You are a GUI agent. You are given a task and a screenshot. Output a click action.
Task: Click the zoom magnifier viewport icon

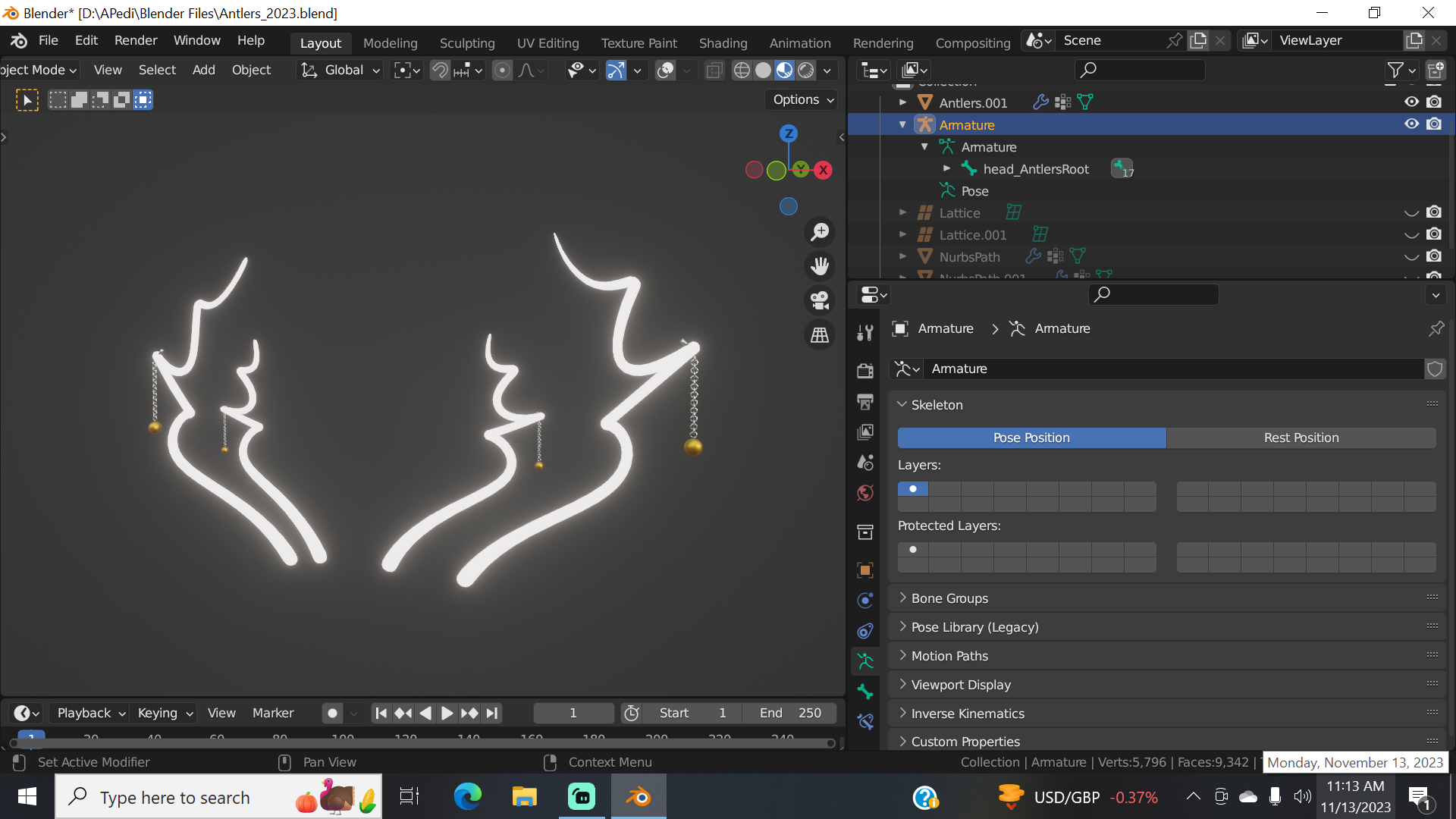[x=820, y=232]
